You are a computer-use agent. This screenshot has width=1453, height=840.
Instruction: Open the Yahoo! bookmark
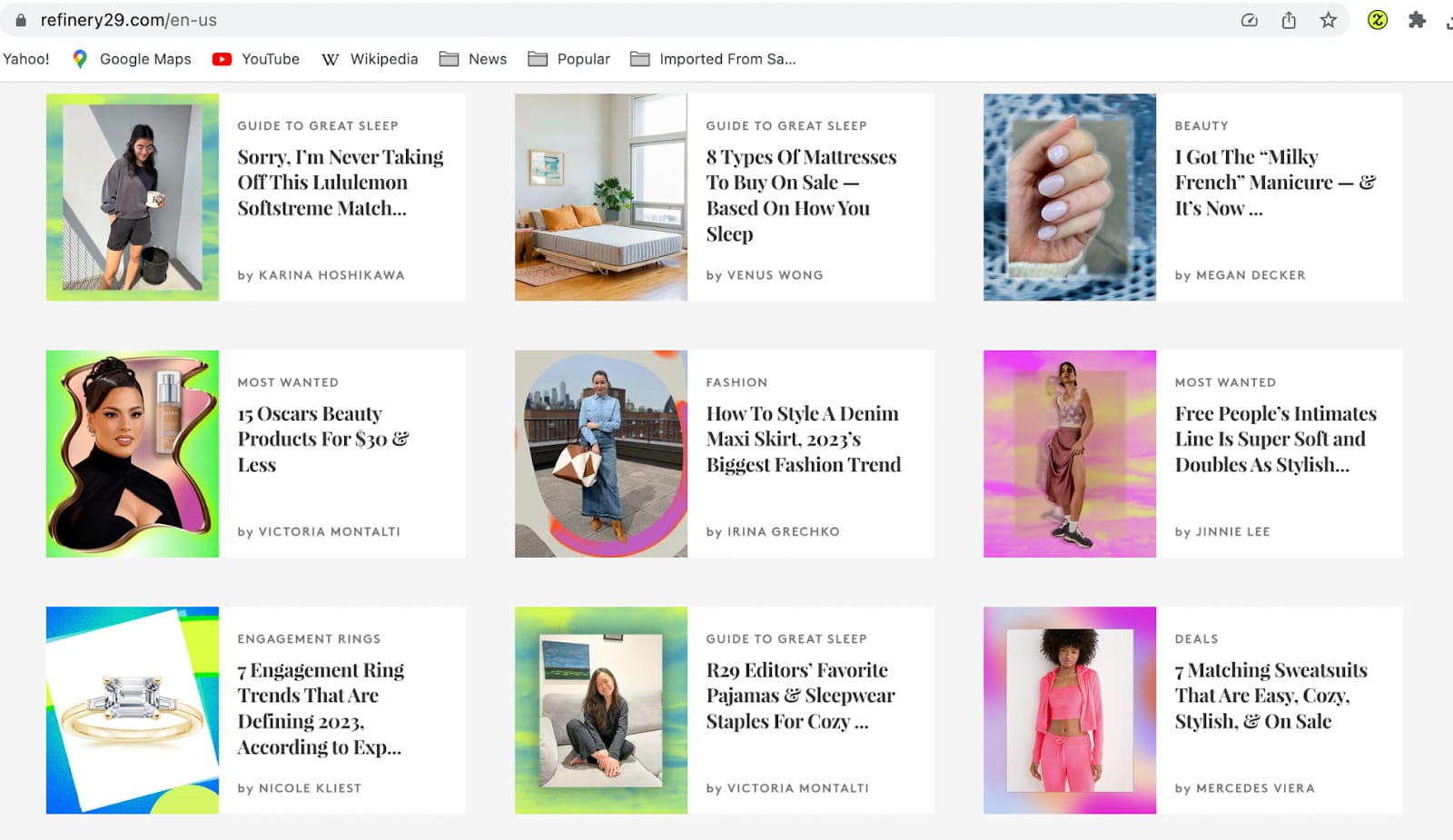(26, 59)
